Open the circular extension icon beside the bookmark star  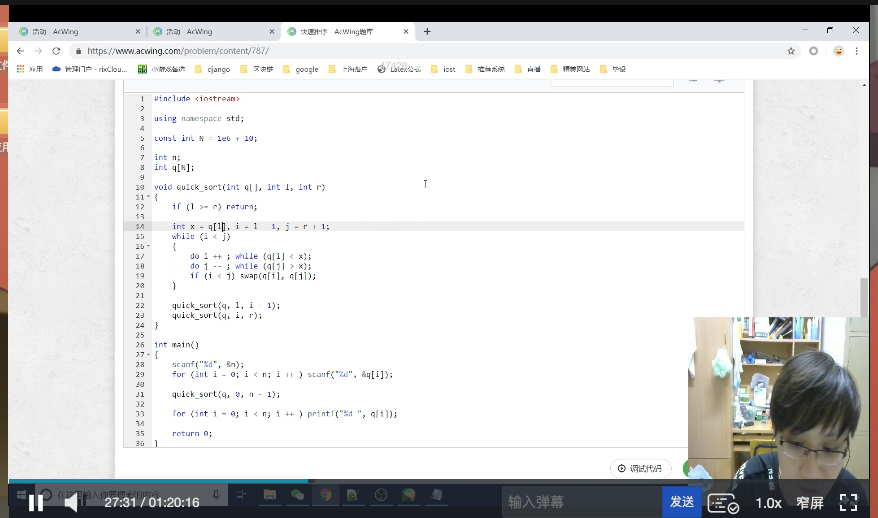pyautogui.click(x=813, y=51)
